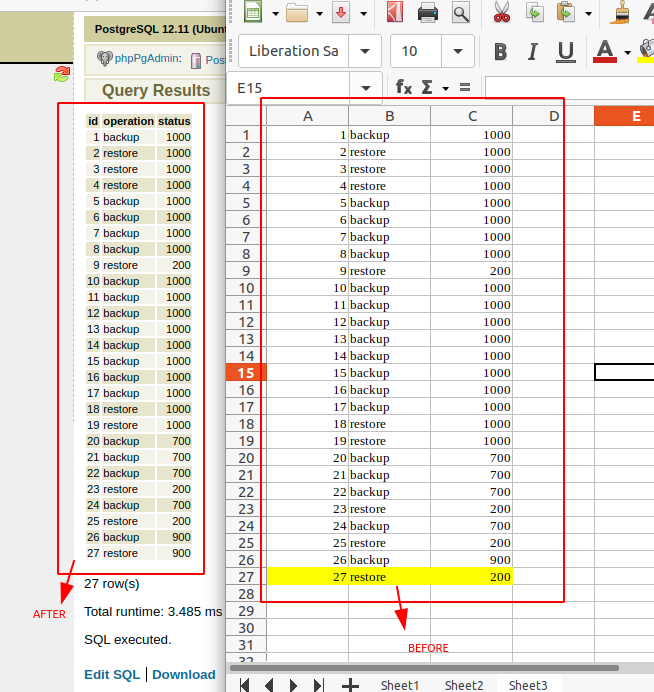This screenshot has height=692, width=654.
Task: Click the 'id' column header in Query Results
Action: pyautogui.click(x=93, y=121)
